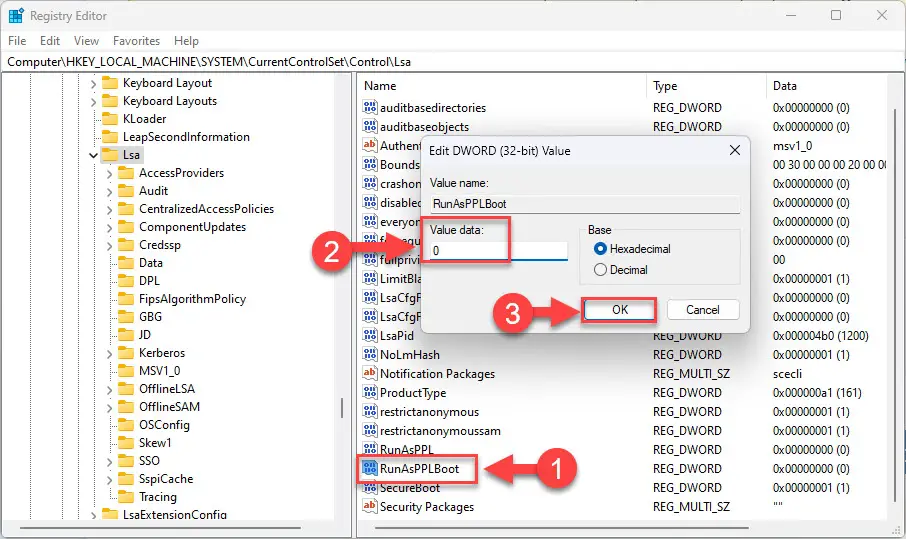Screen dimensions: 906x539
Task: Click the Audit folder icon
Action: pos(126,191)
